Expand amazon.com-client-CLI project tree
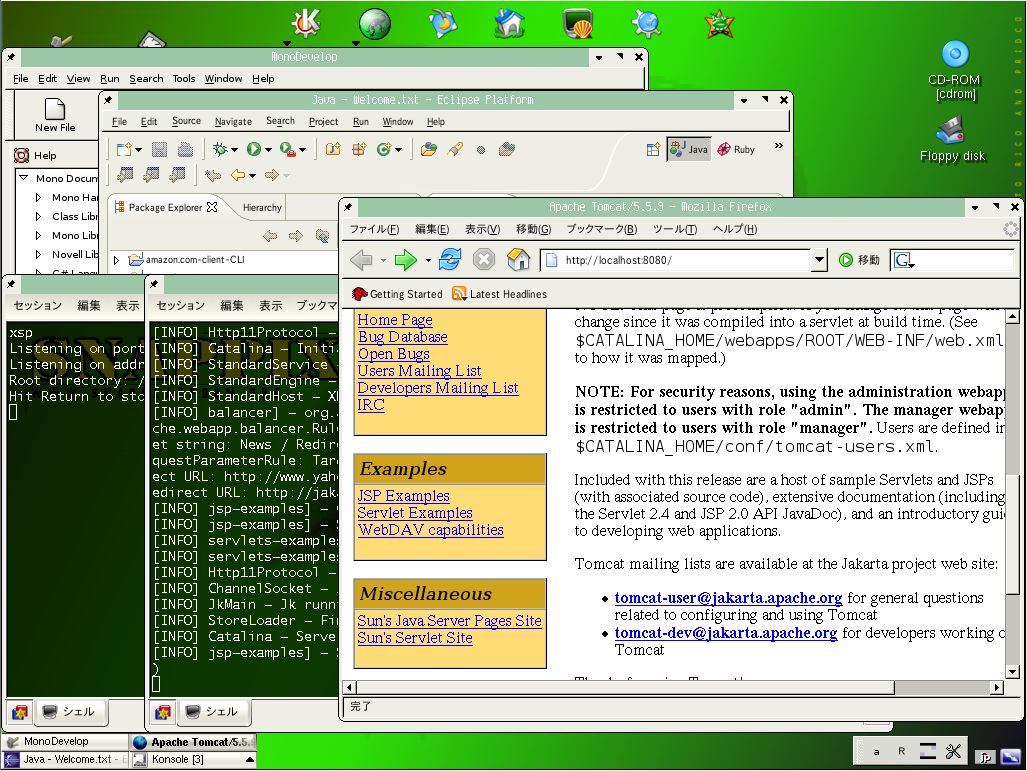 tap(117, 260)
